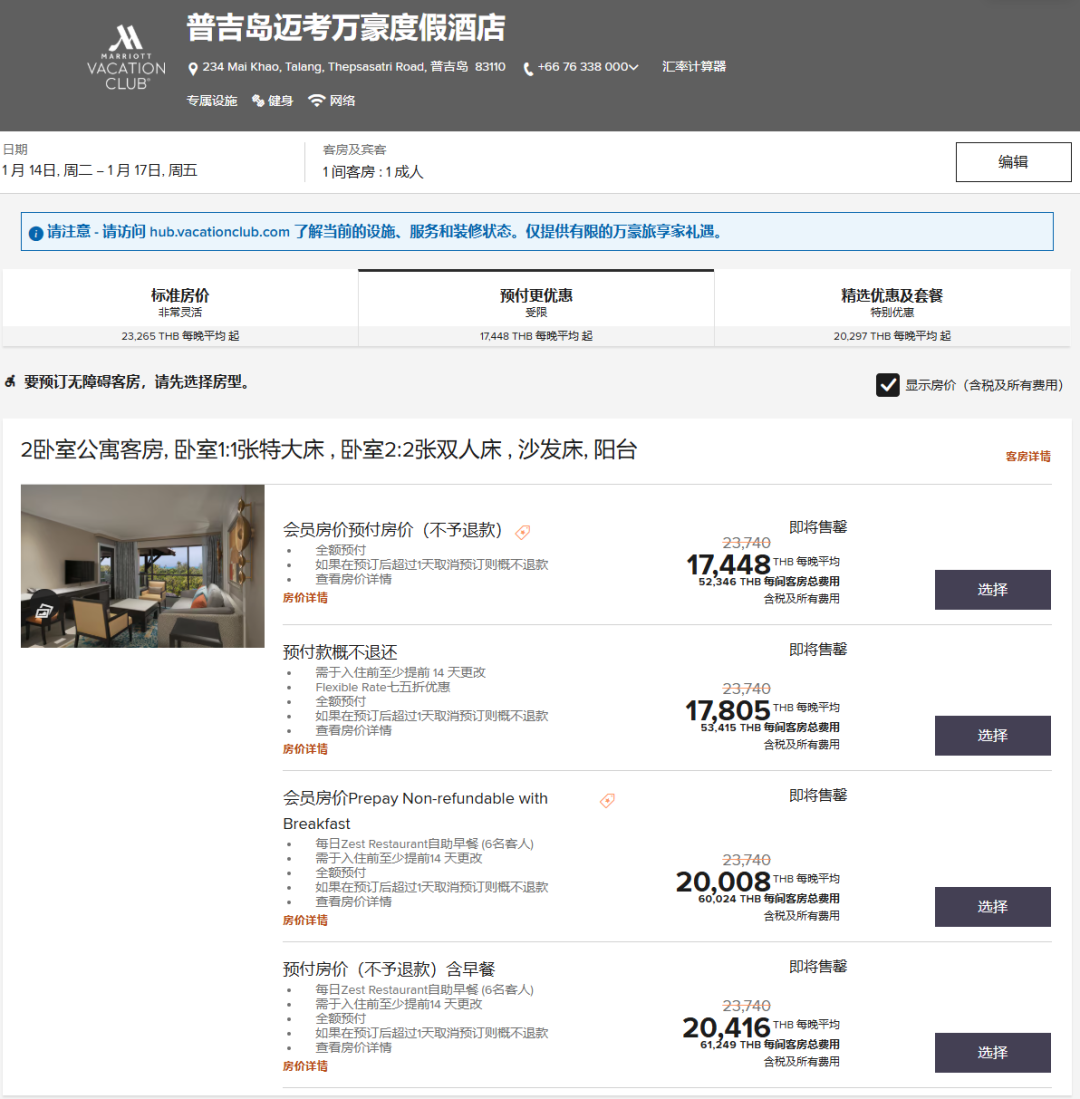Click the 网络 WiFi icon
This screenshot has width=1080, height=1099.
317,101
